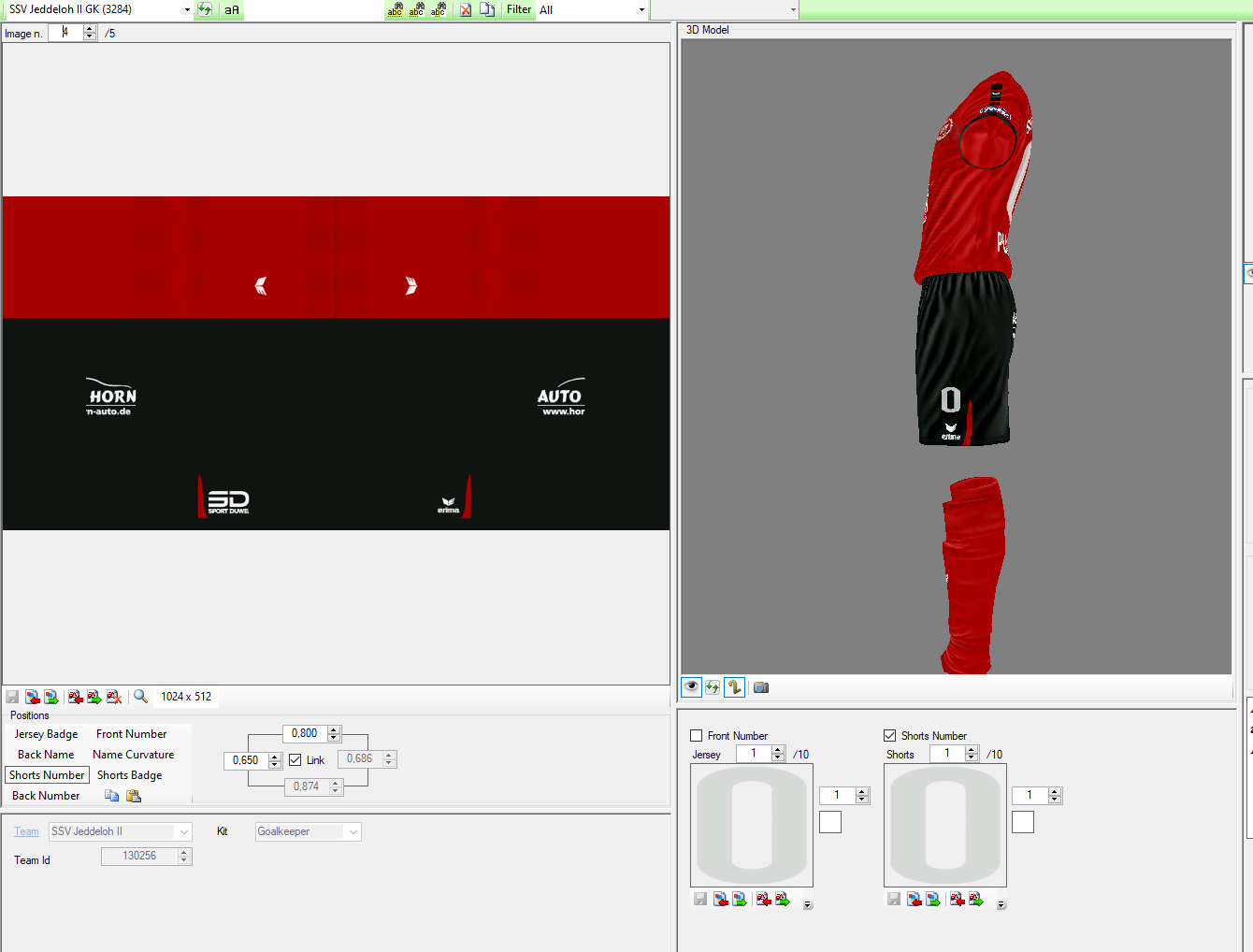Decrease the 0,650 left position stepper

tap(275, 765)
